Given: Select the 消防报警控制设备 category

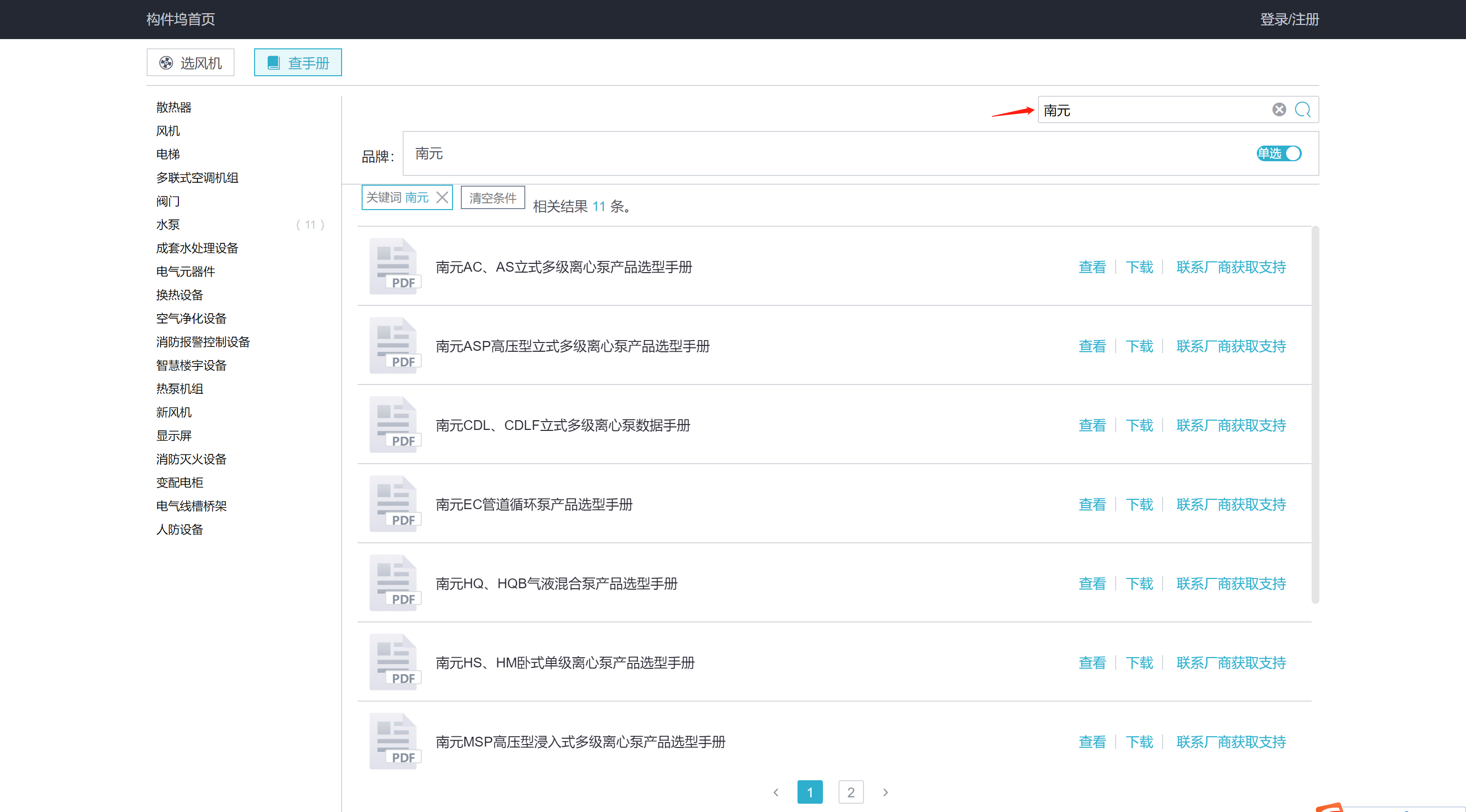Looking at the screenshot, I should (x=203, y=342).
